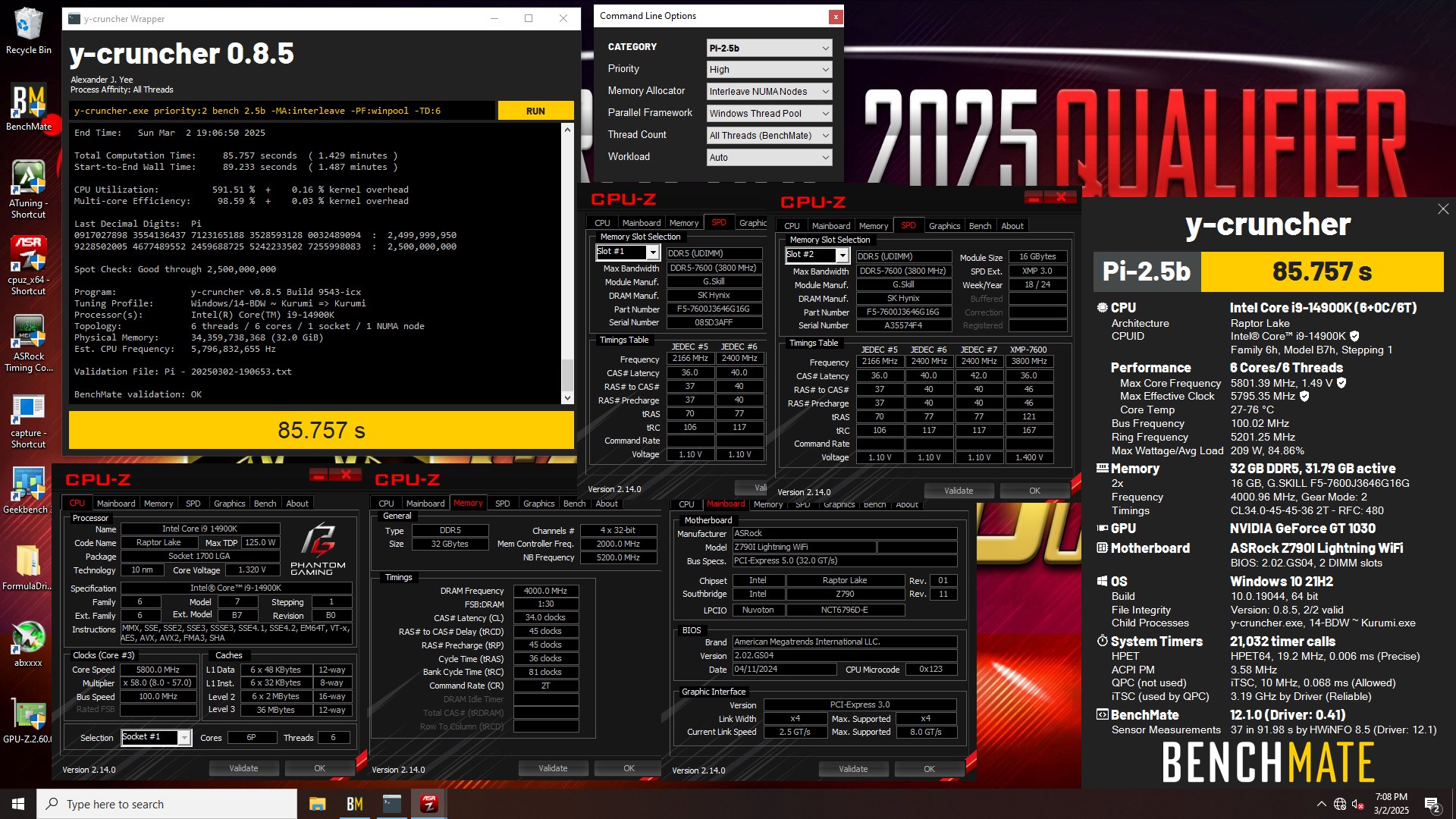Viewport: 1456px width, 819px height.
Task: Click the y-cruncher output scrollbar up arrow
Action: (x=567, y=130)
